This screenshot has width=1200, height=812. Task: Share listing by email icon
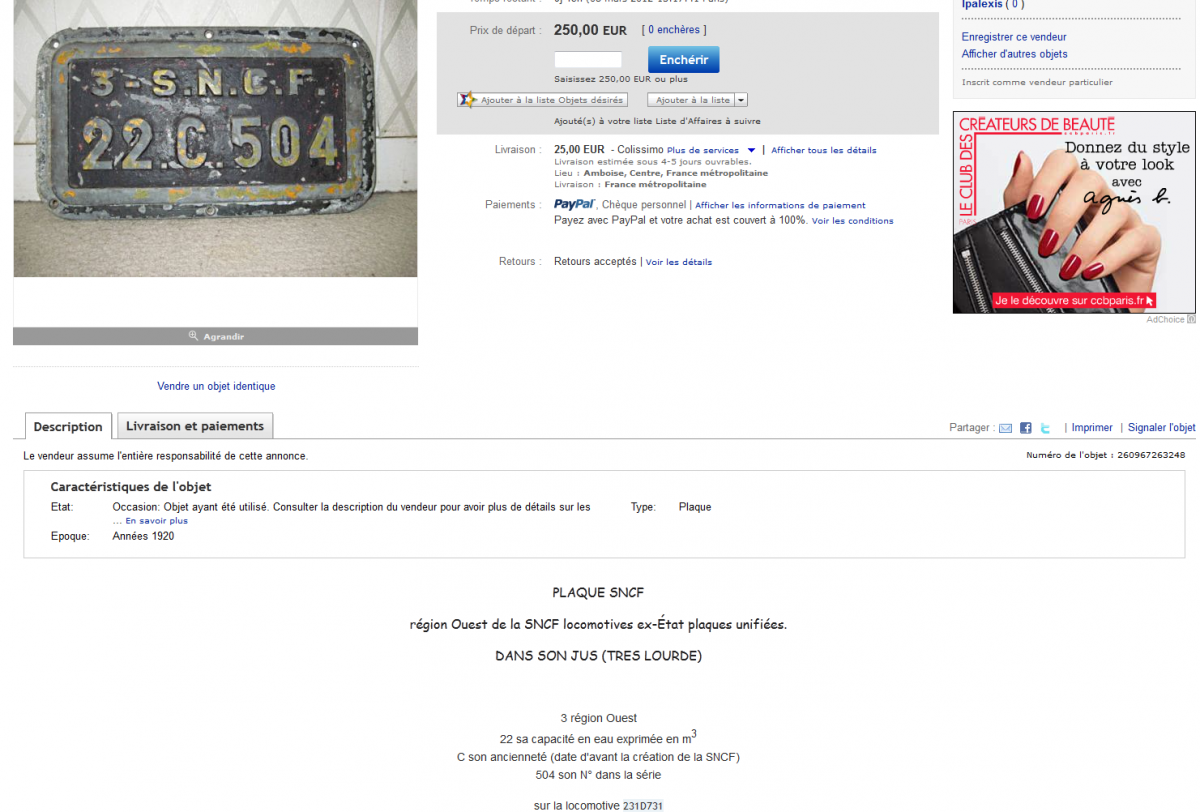1005,428
